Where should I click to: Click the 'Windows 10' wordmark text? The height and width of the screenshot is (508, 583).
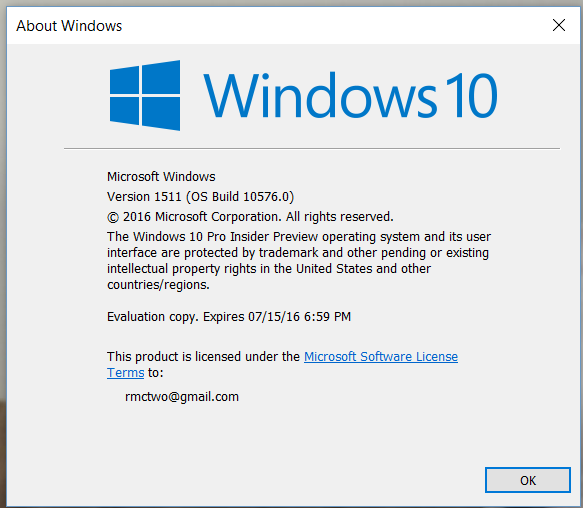click(350, 96)
